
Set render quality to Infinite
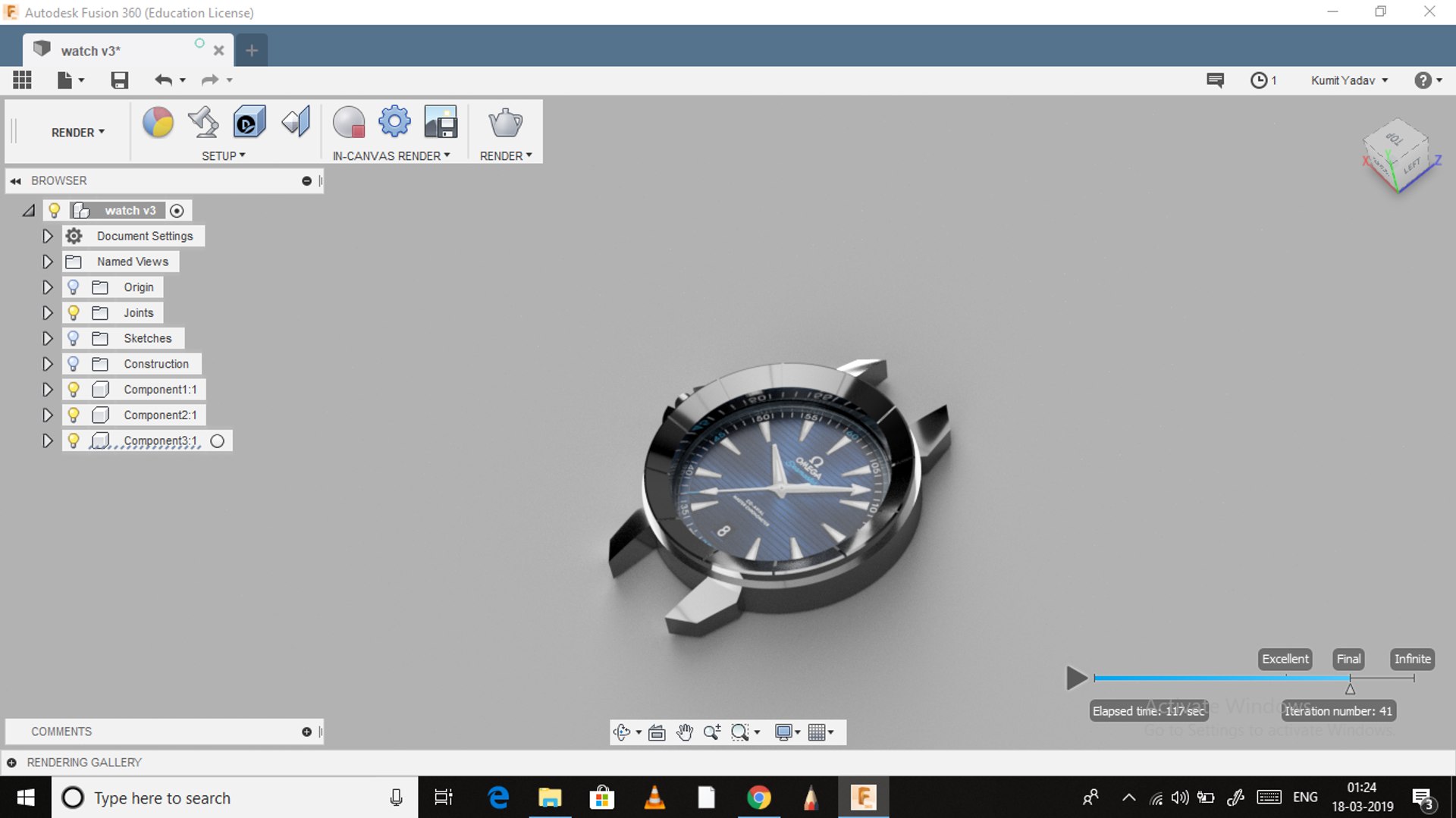(x=1412, y=659)
